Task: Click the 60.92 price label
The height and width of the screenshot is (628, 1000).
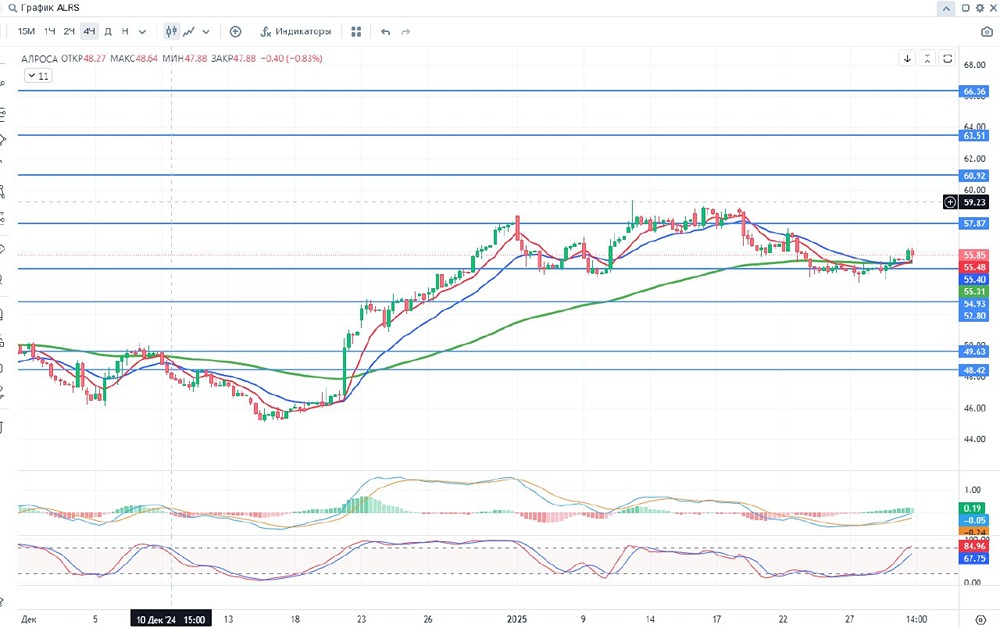Action: click(974, 175)
